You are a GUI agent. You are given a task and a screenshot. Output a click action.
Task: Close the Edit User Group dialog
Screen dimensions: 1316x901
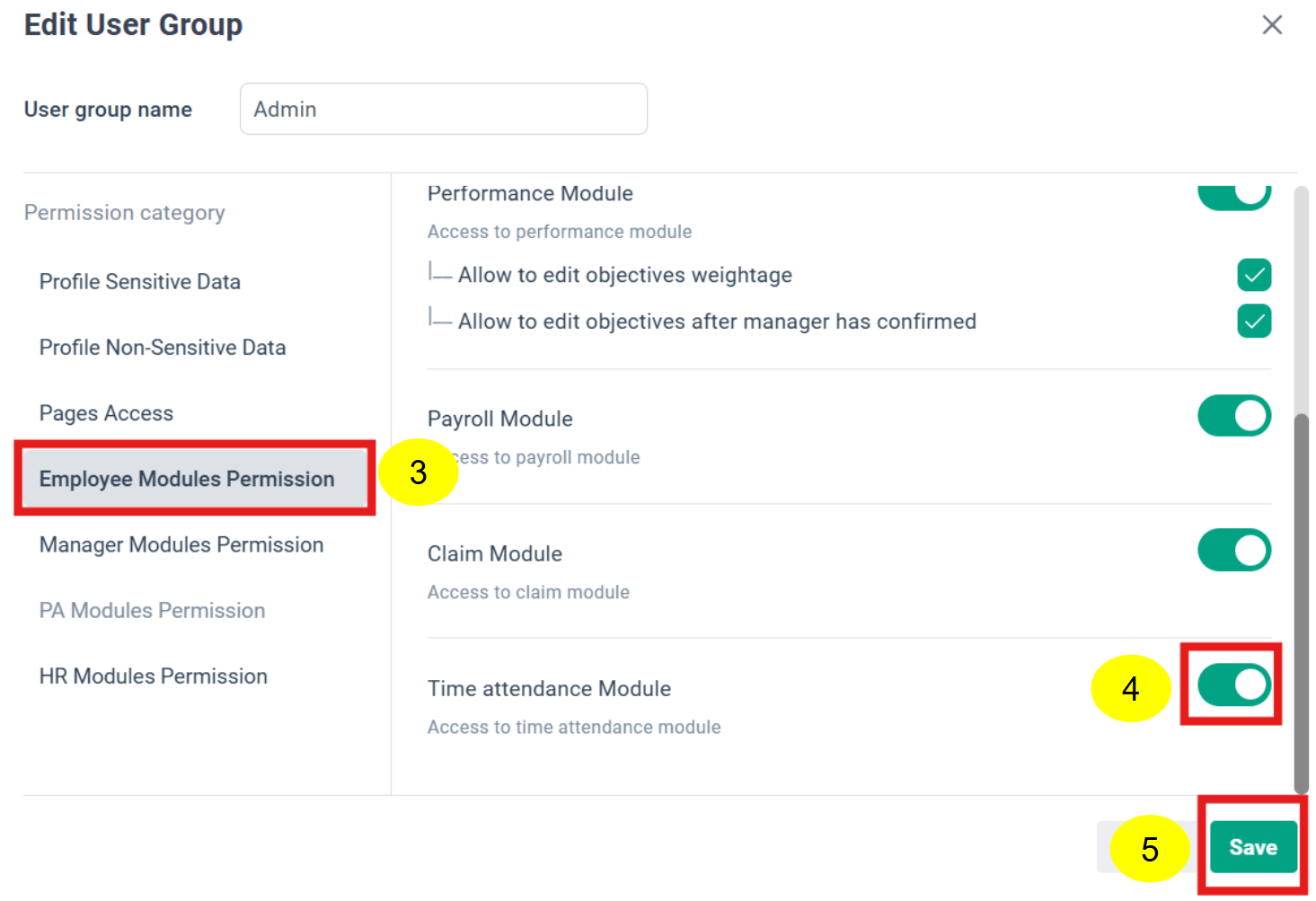(x=1272, y=24)
